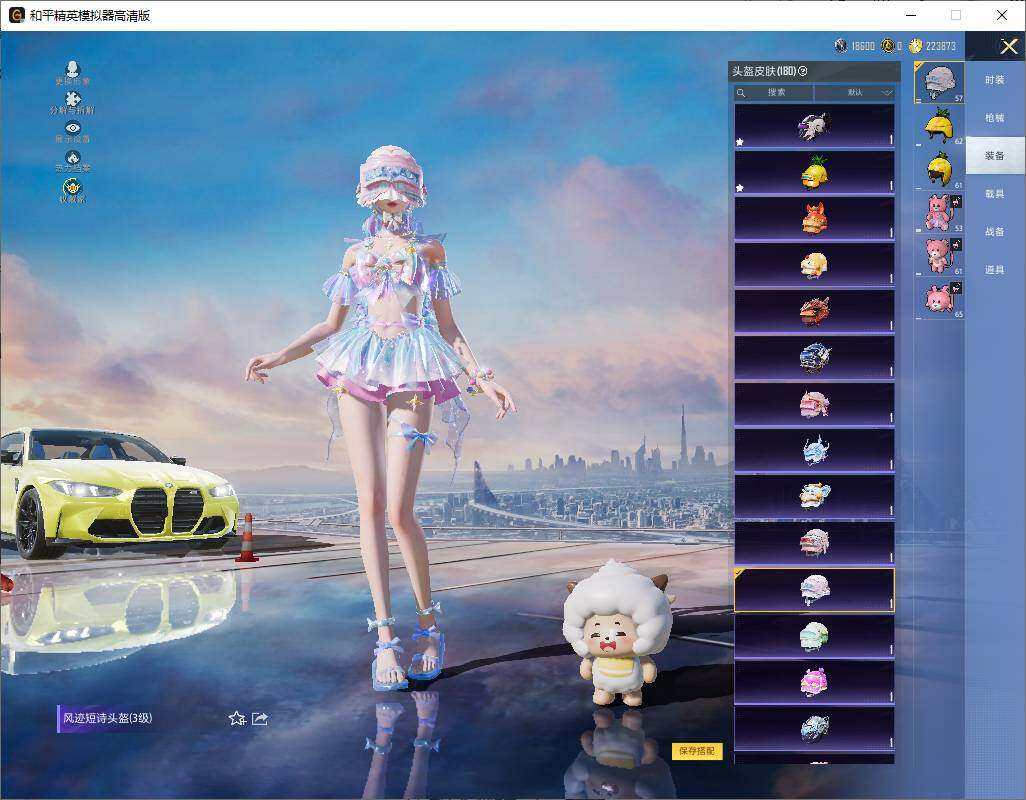
Task: Share the helmet using the arrow icon
Action: tap(260, 718)
